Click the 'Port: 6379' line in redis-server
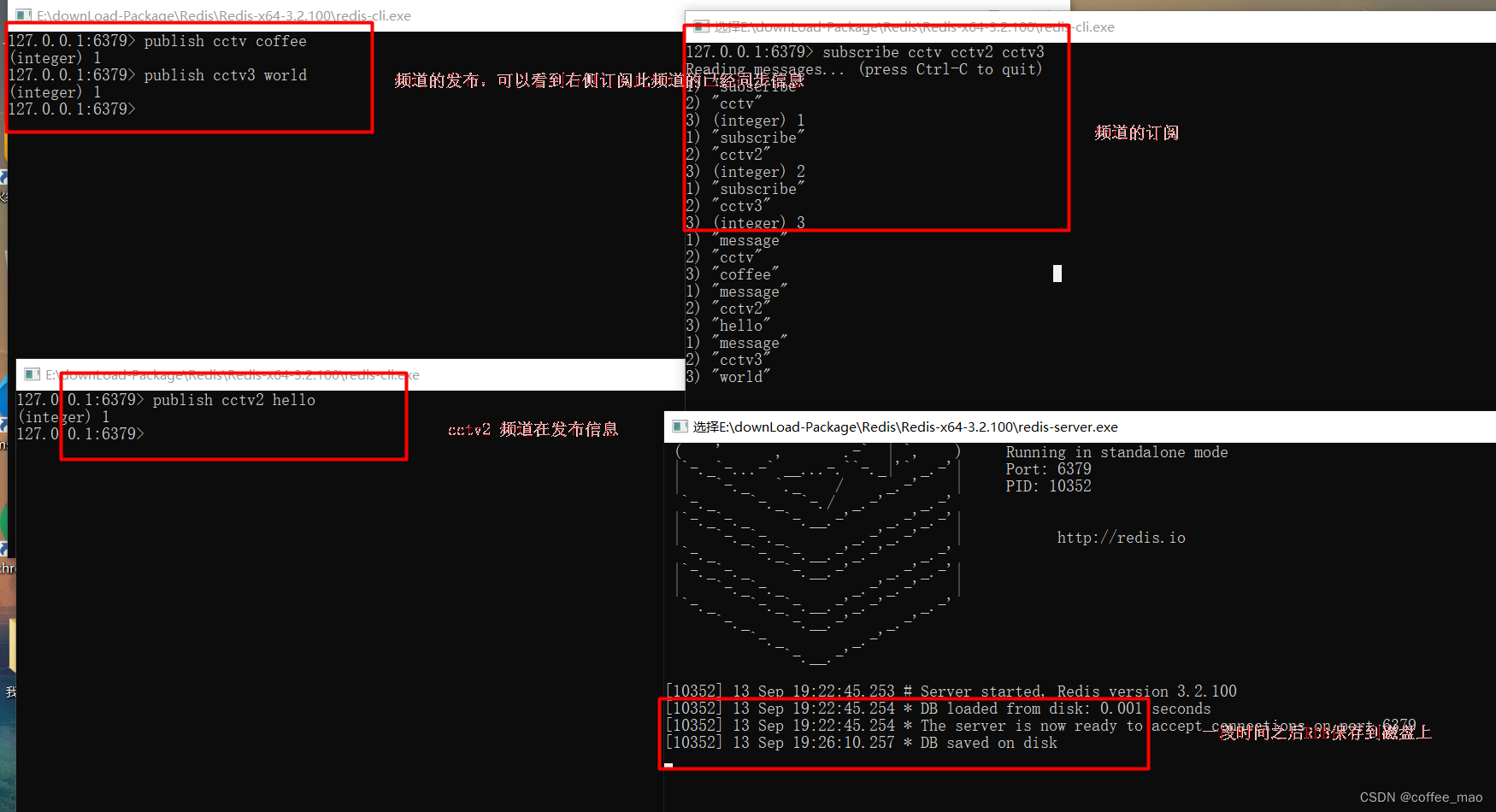The height and width of the screenshot is (812, 1496). coord(1048,469)
